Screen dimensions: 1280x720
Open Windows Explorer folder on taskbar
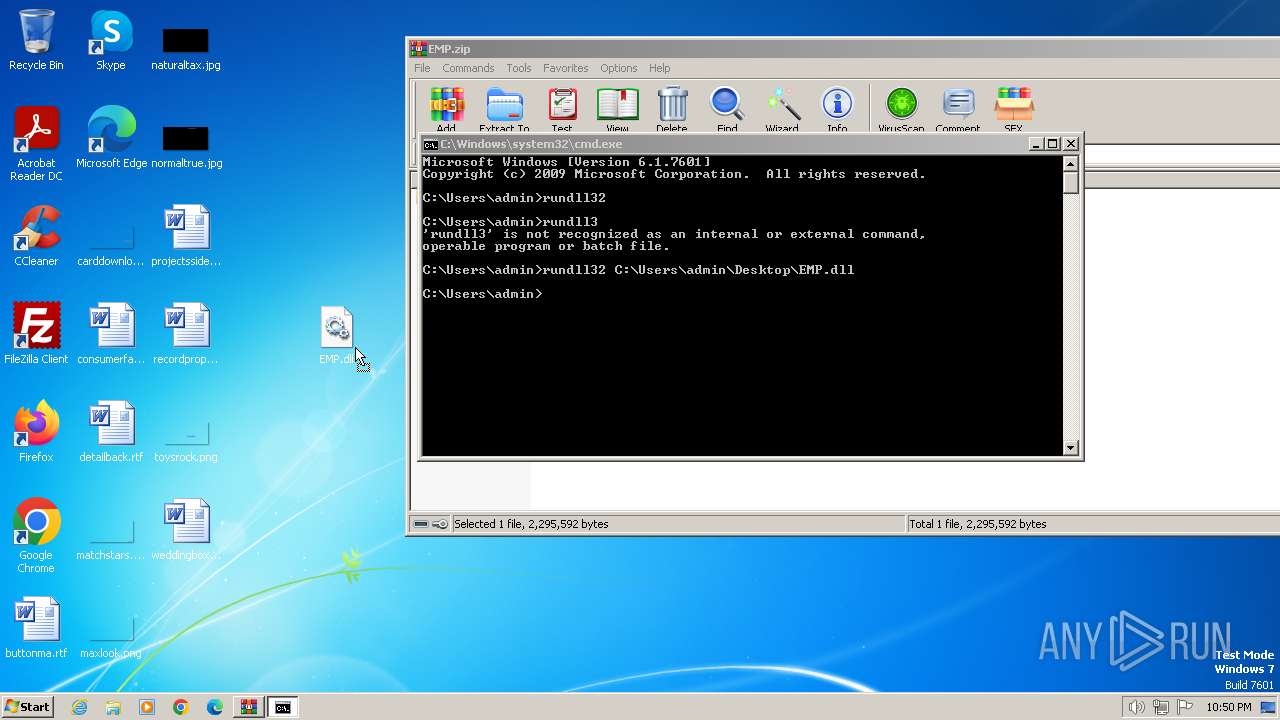(x=113, y=707)
